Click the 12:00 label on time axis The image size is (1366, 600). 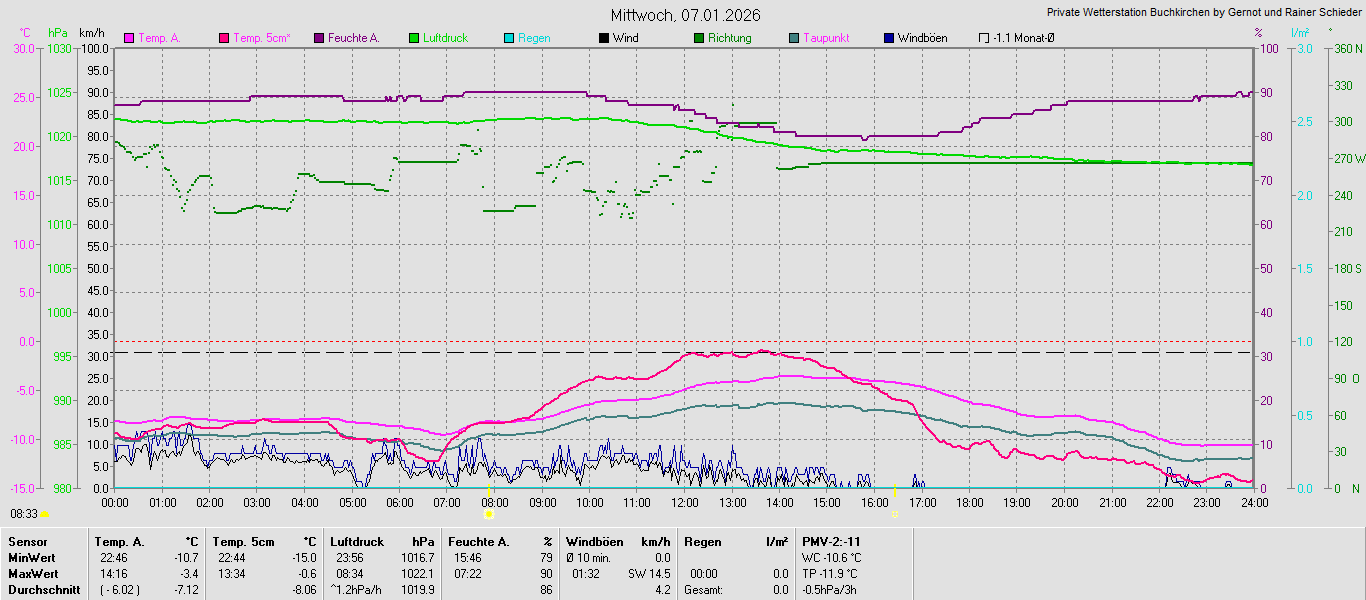685,502
